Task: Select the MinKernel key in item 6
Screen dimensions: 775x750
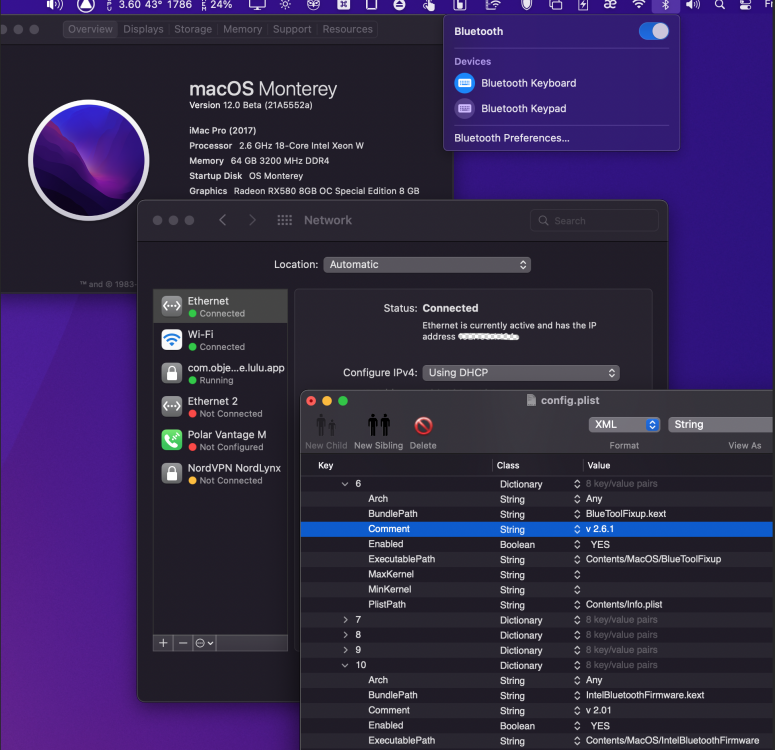Action: [389, 589]
